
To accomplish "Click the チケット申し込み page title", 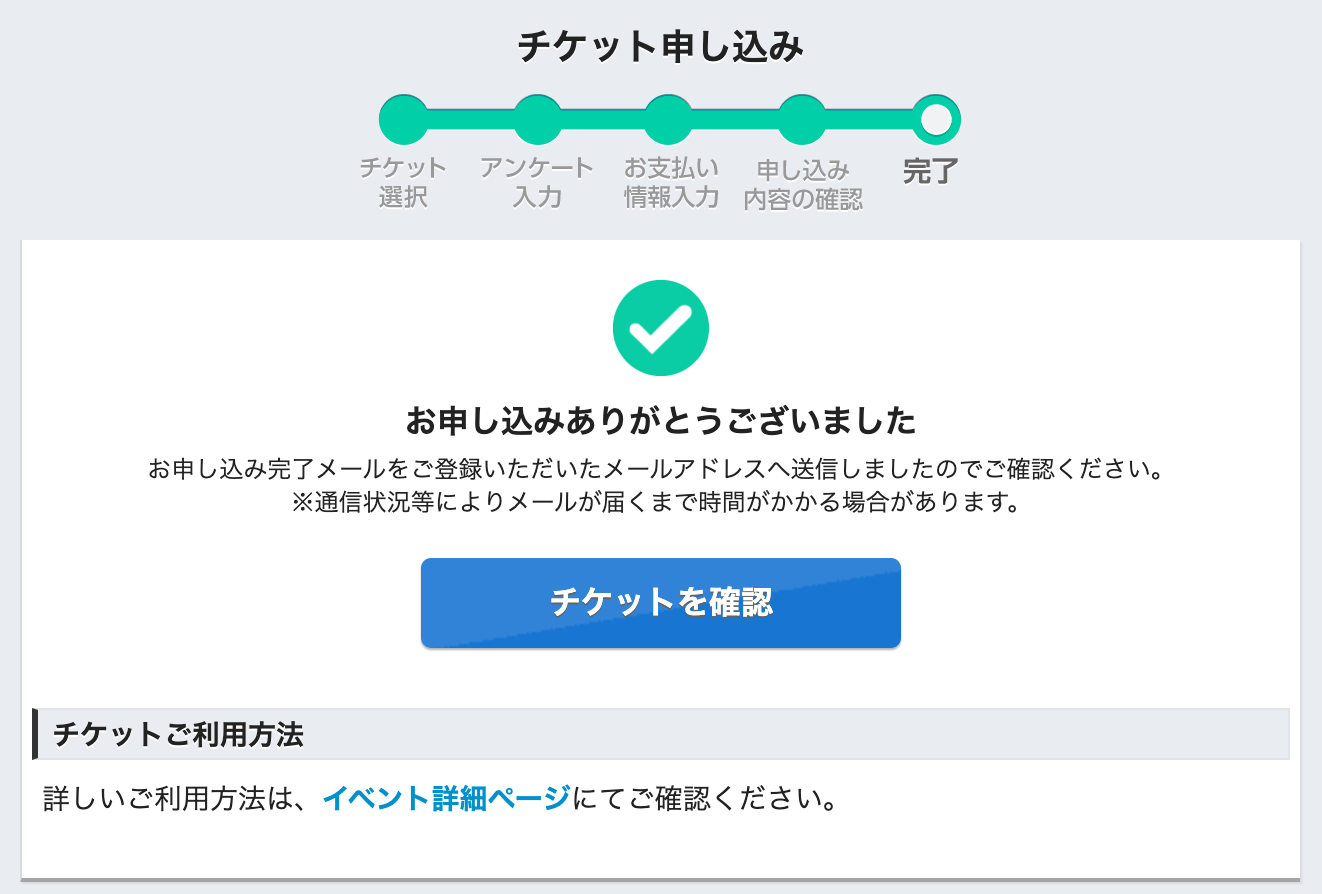I will click(660, 47).
